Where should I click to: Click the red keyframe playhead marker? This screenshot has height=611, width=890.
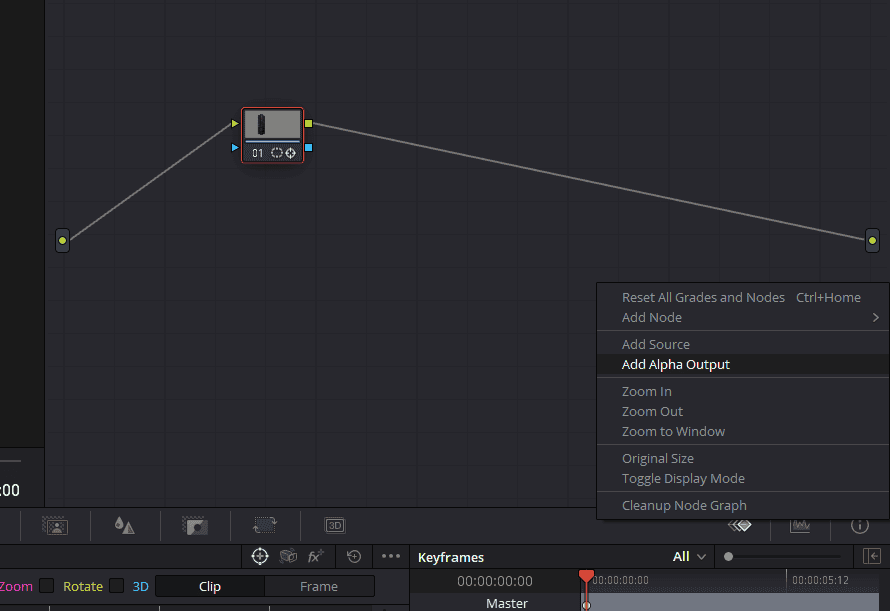pos(586,576)
